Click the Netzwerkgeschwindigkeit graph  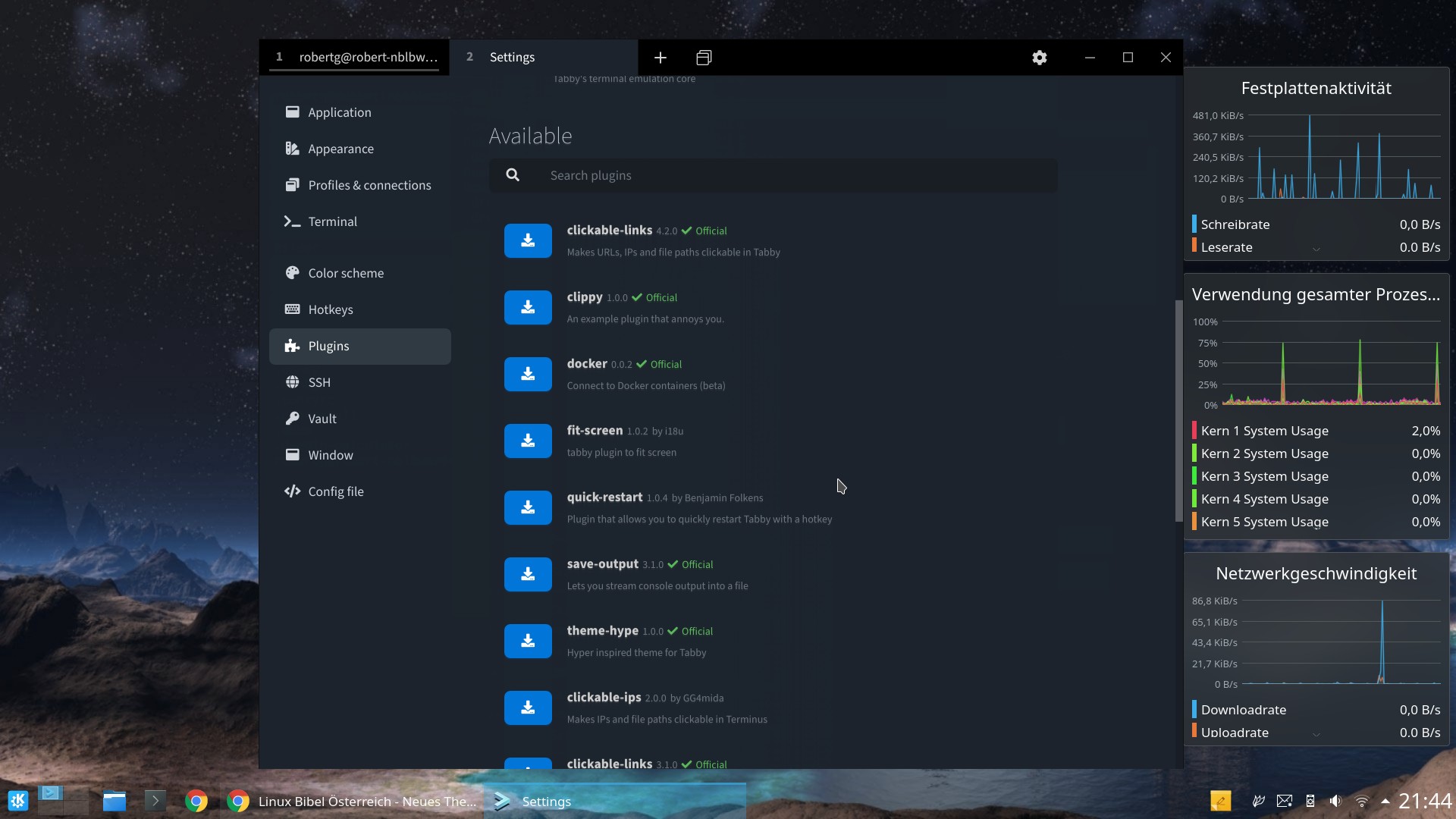1341,642
